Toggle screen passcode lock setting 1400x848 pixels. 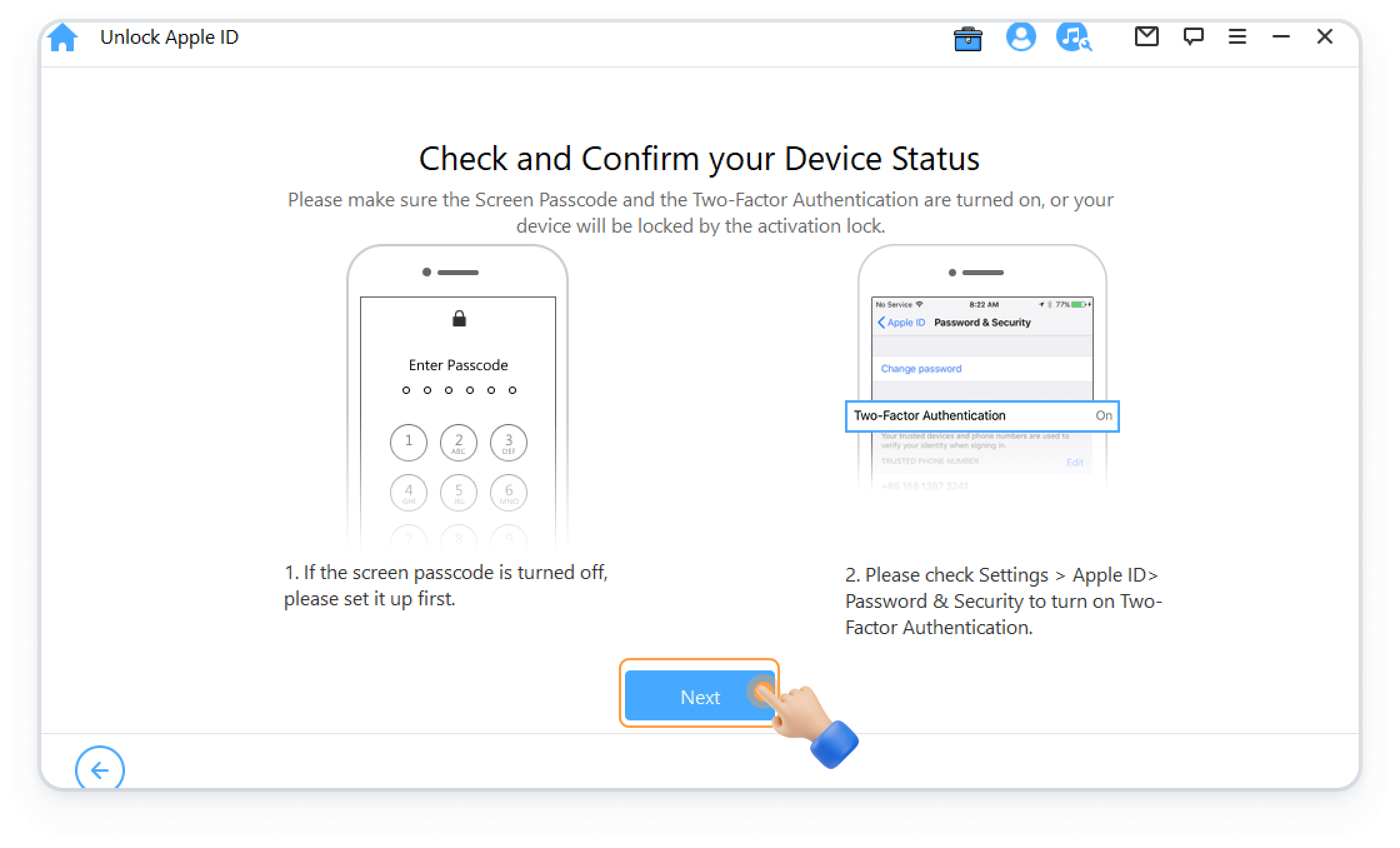click(x=457, y=319)
